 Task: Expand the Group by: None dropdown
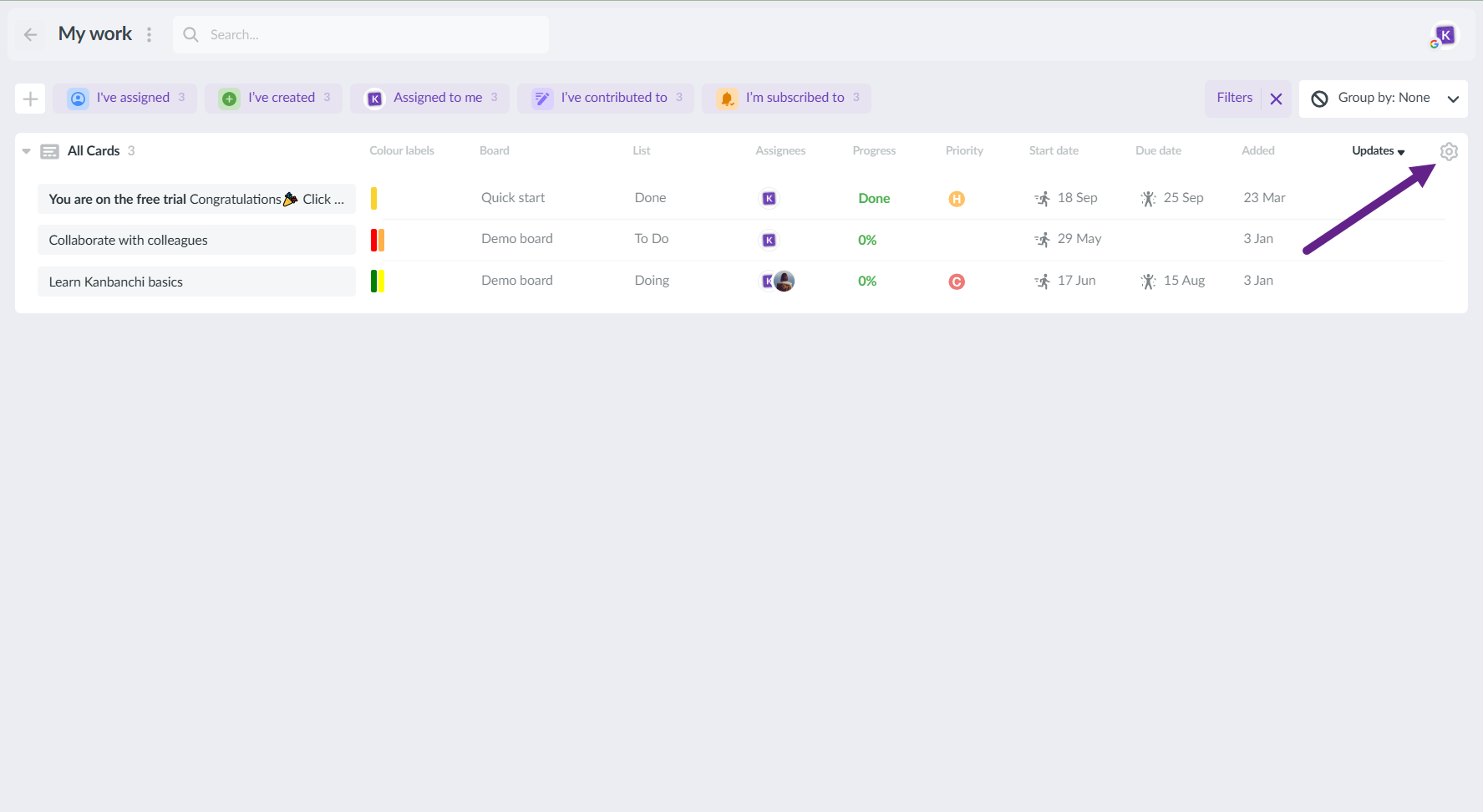[1384, 99]
